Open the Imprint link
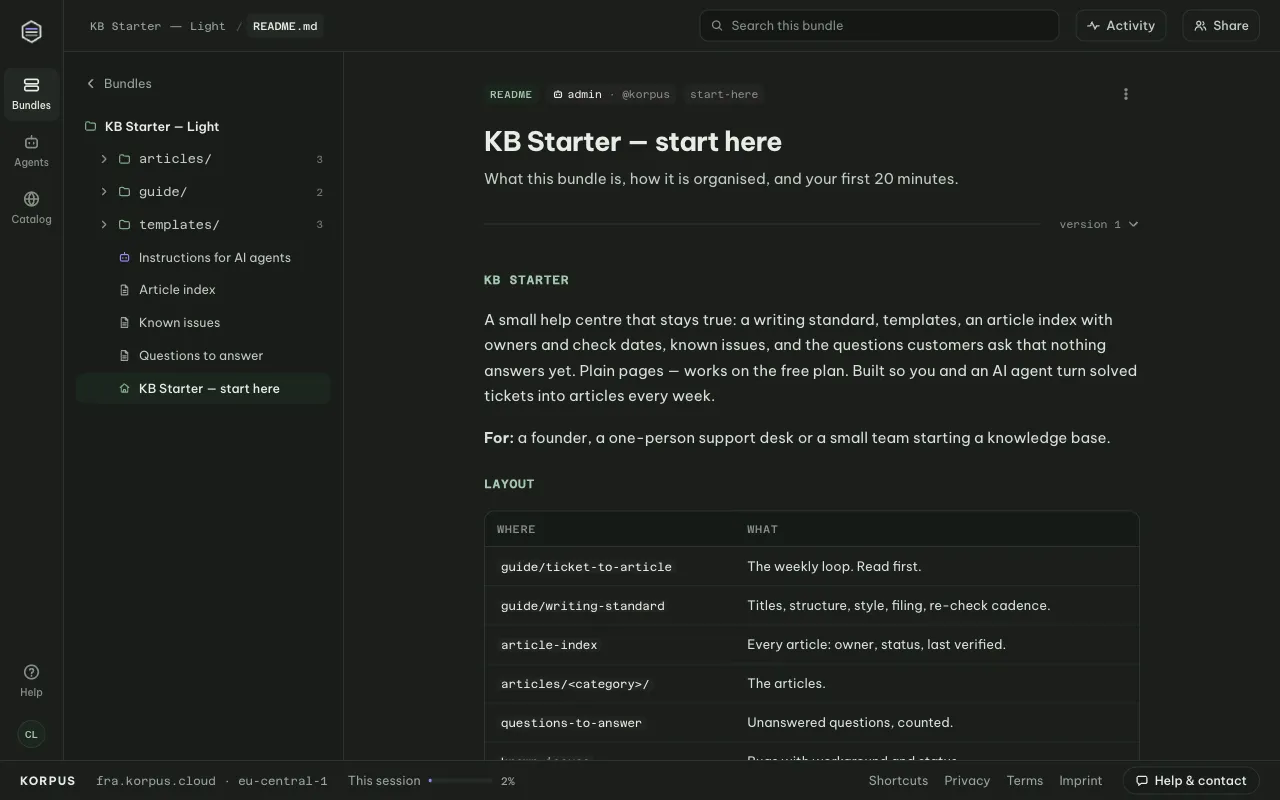The height and width of the screenshot is (800, 1280). point(1081,781)
